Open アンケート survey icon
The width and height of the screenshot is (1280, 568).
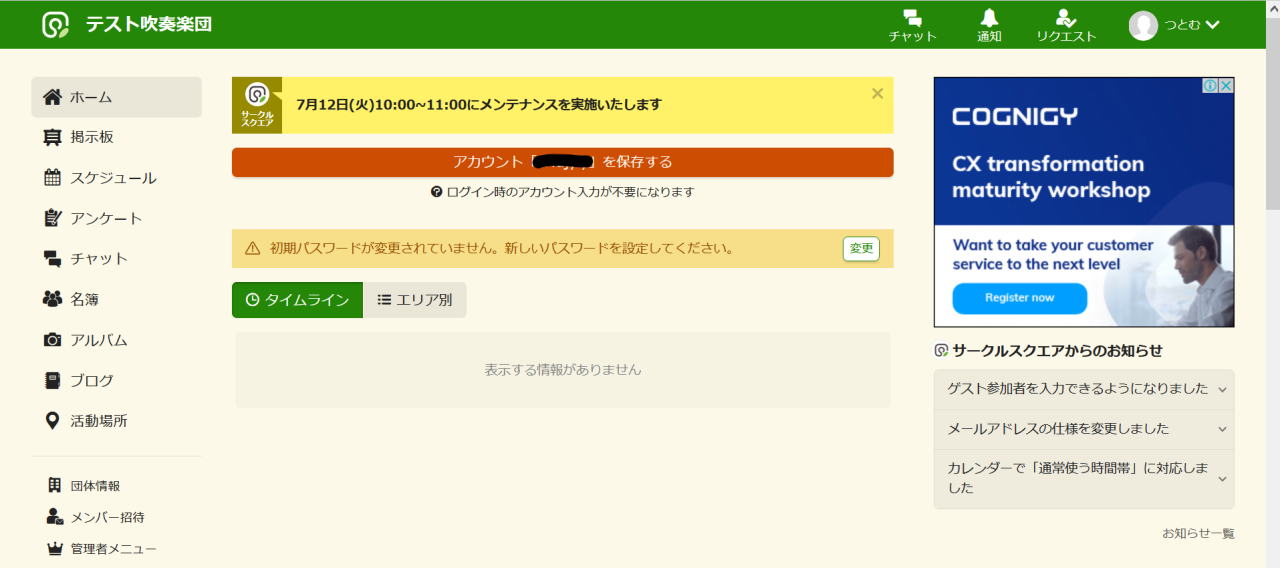click(x=52, y=218)
